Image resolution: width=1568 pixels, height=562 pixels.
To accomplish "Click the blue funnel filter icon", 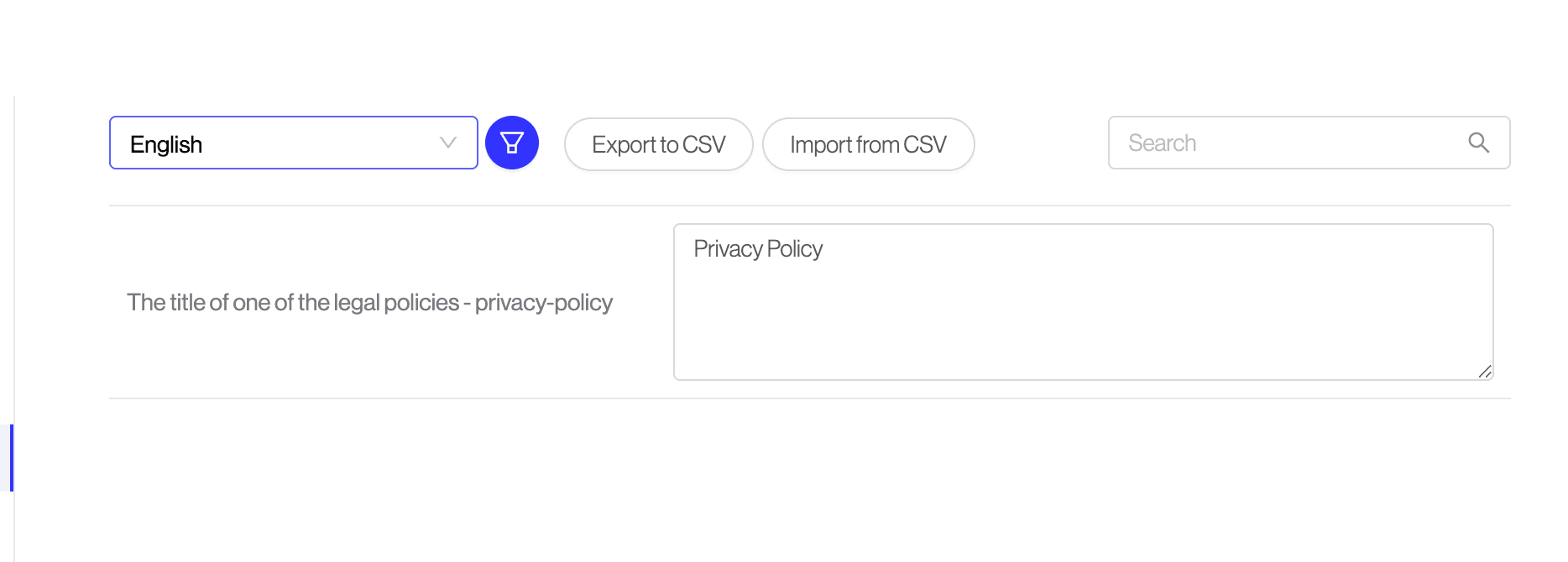I will 512,143.
